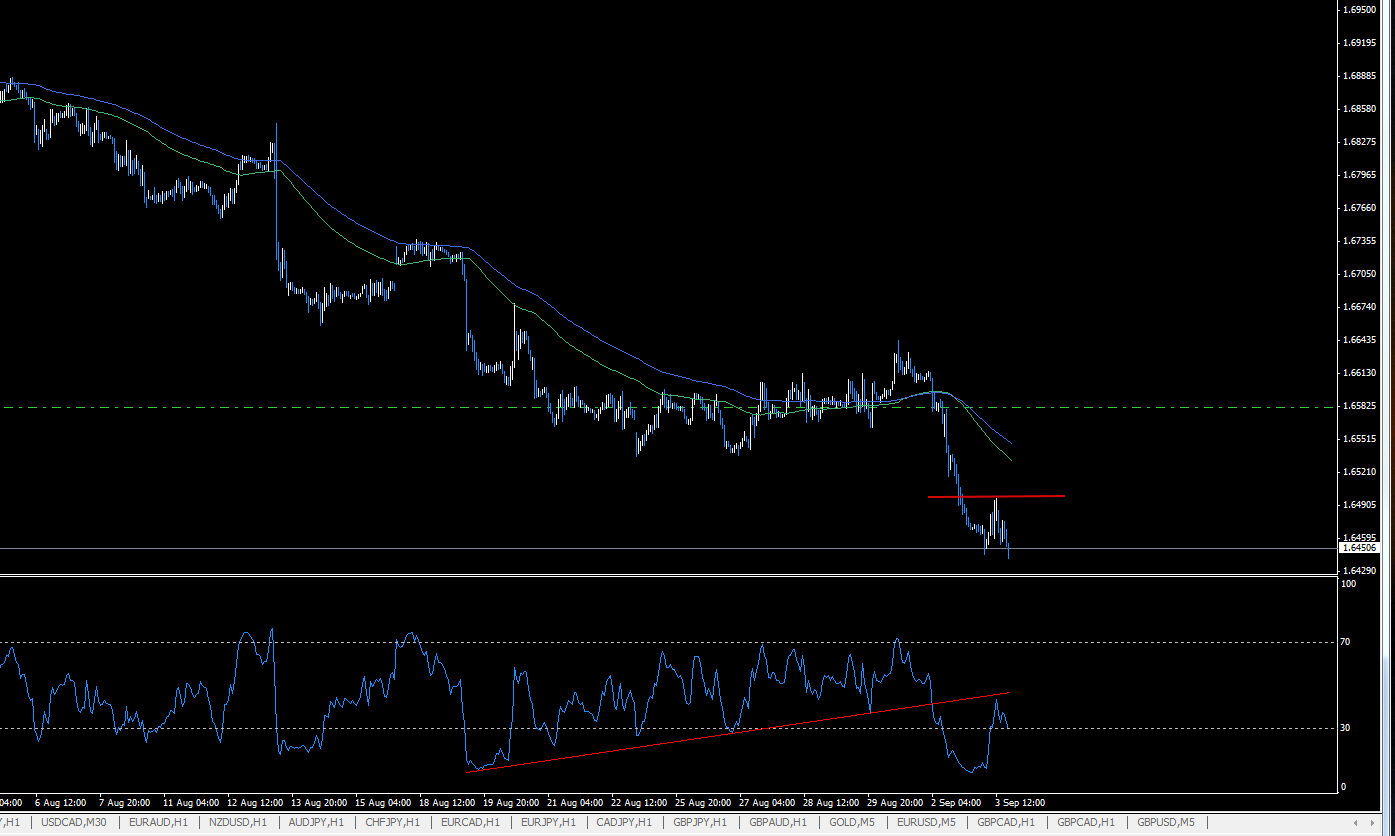Click the "21 Aug 04:00" time label
The height and width of the screenshot is (836, 1395).
point(575,803)
